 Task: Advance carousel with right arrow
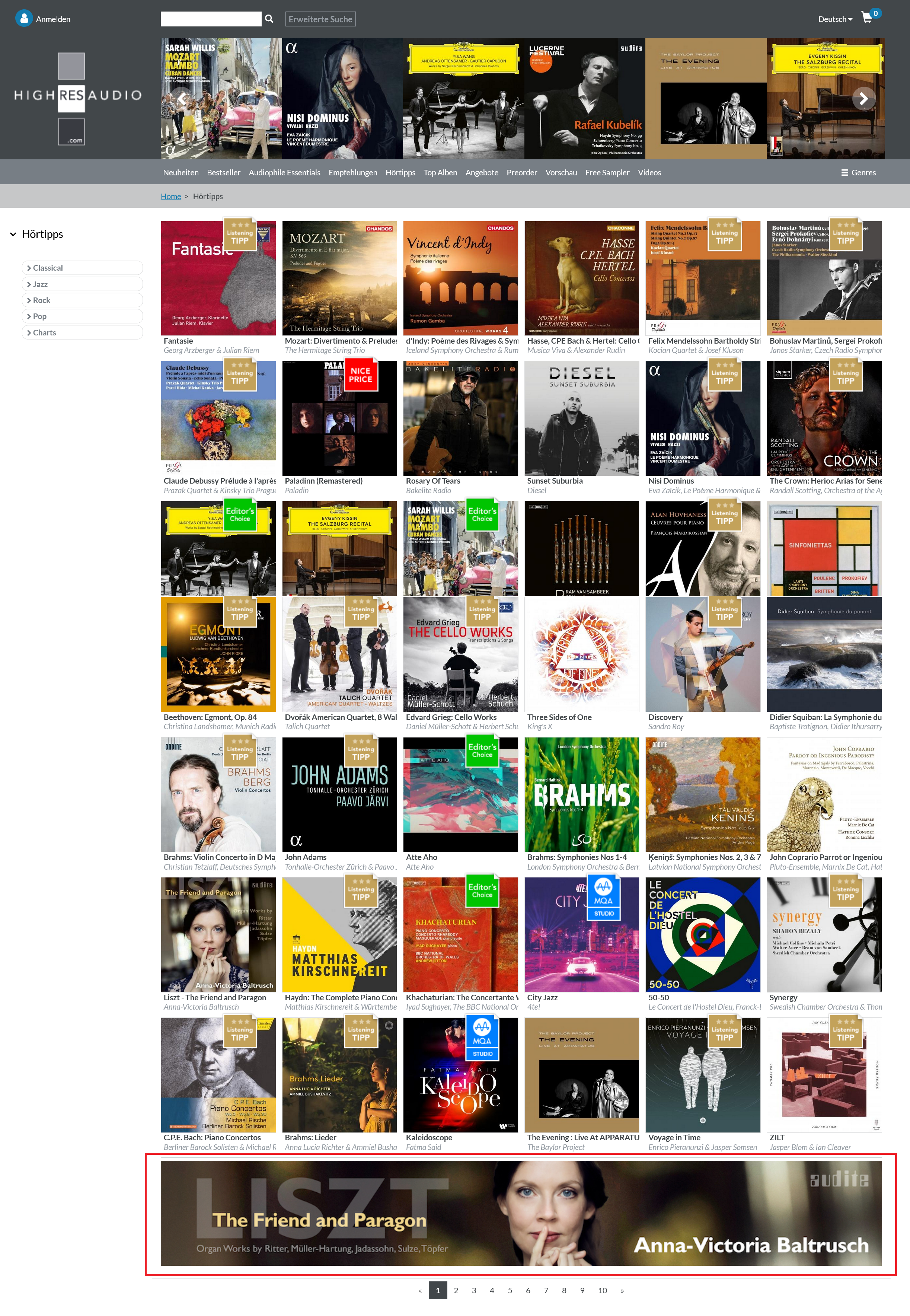(864, 99)
